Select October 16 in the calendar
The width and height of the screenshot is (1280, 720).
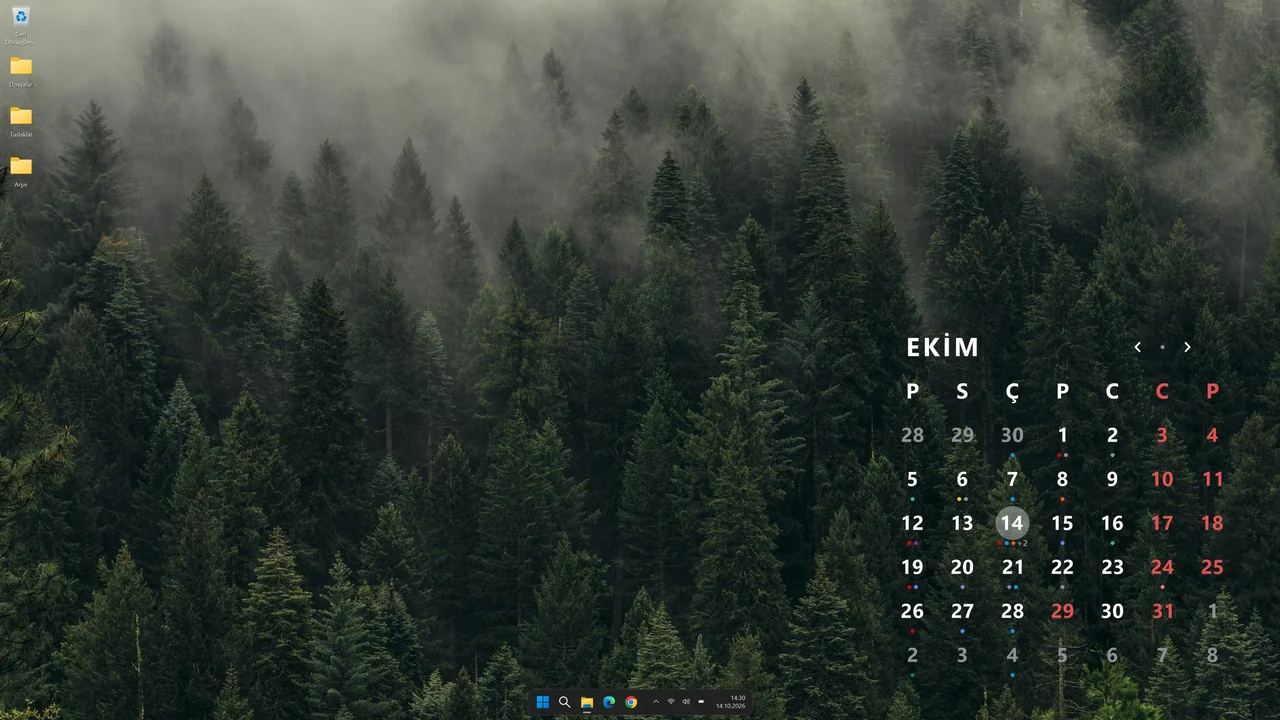point(1112,523)
